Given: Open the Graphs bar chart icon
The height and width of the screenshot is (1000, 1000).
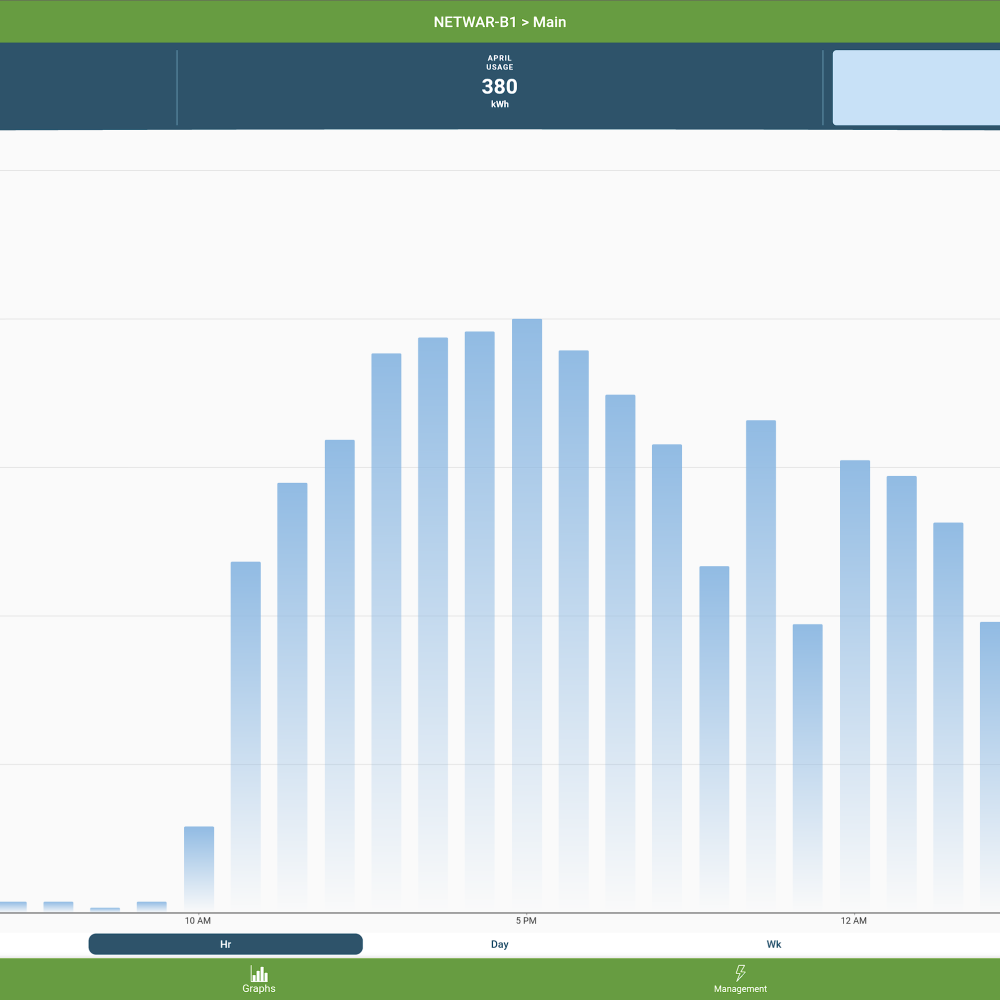Looking at the screenshot, I should (259, 974).
